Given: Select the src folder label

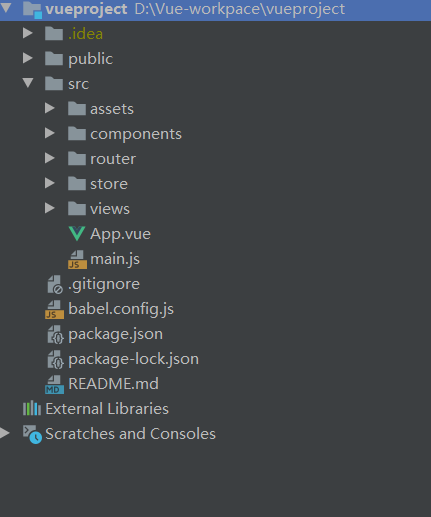Looking at the screenshot, I should [x=78, y=84].
